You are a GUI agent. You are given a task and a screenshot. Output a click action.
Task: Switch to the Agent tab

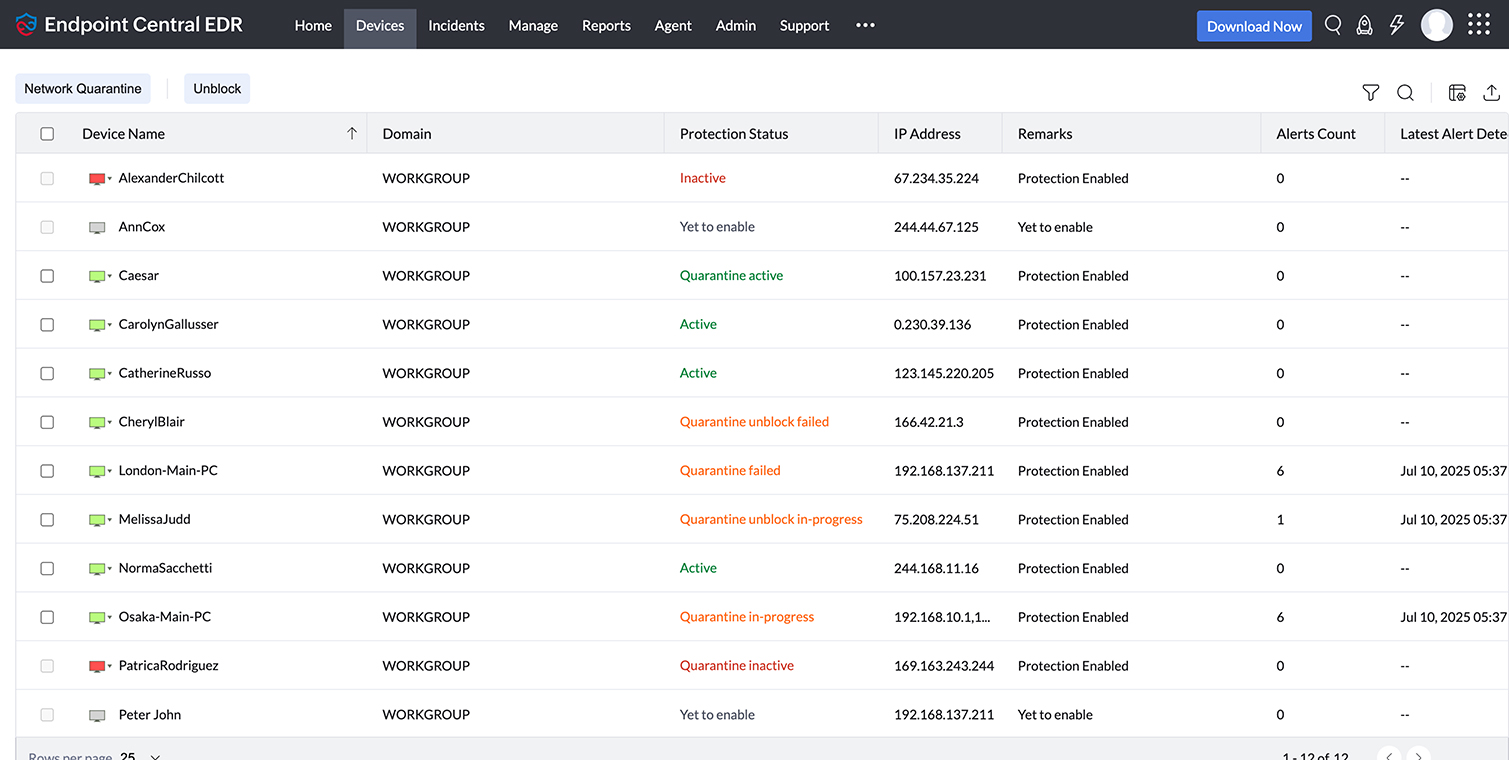pos(673,26)
